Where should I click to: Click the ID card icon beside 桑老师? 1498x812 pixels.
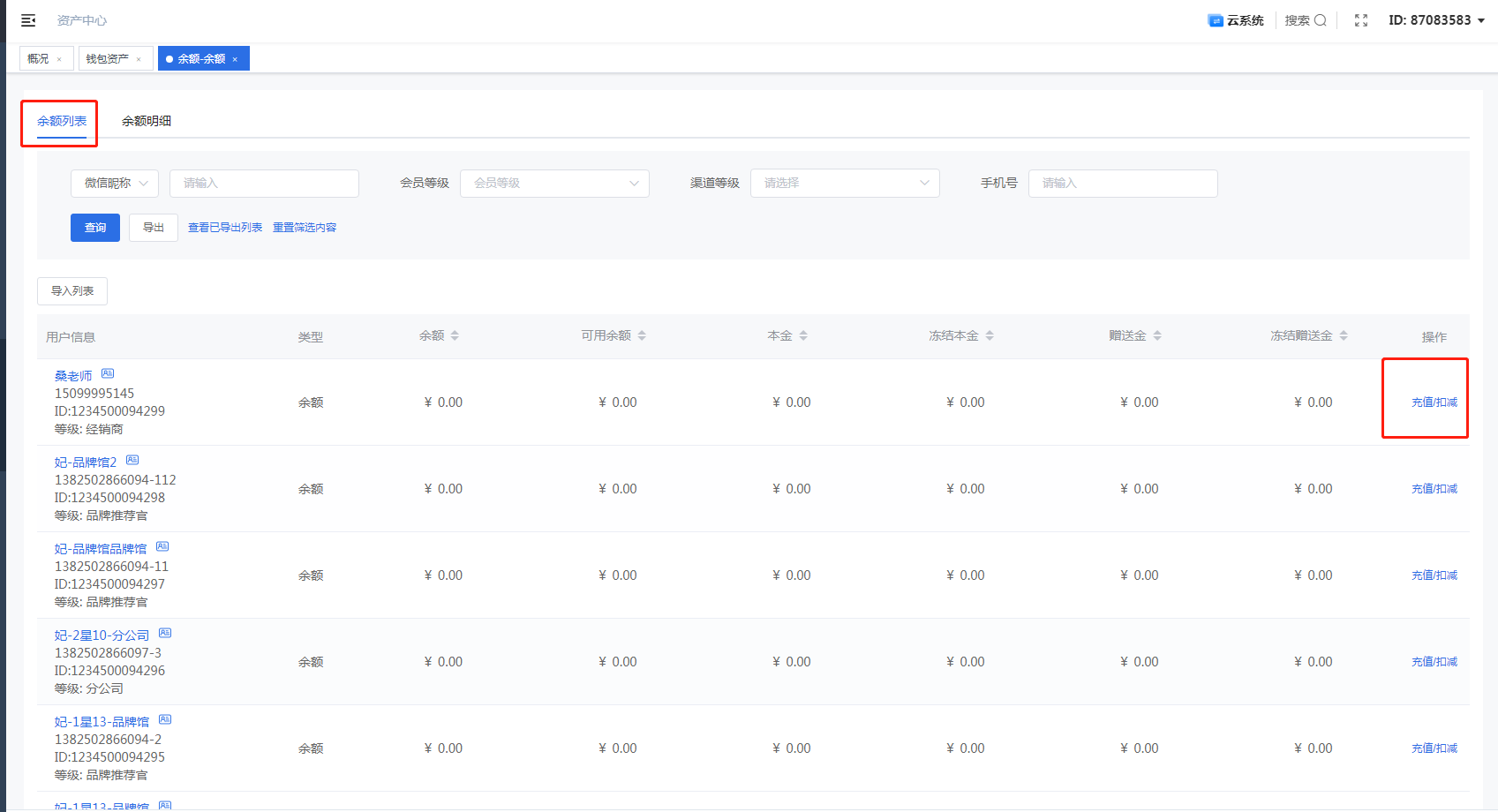click(x=108, y=373)
